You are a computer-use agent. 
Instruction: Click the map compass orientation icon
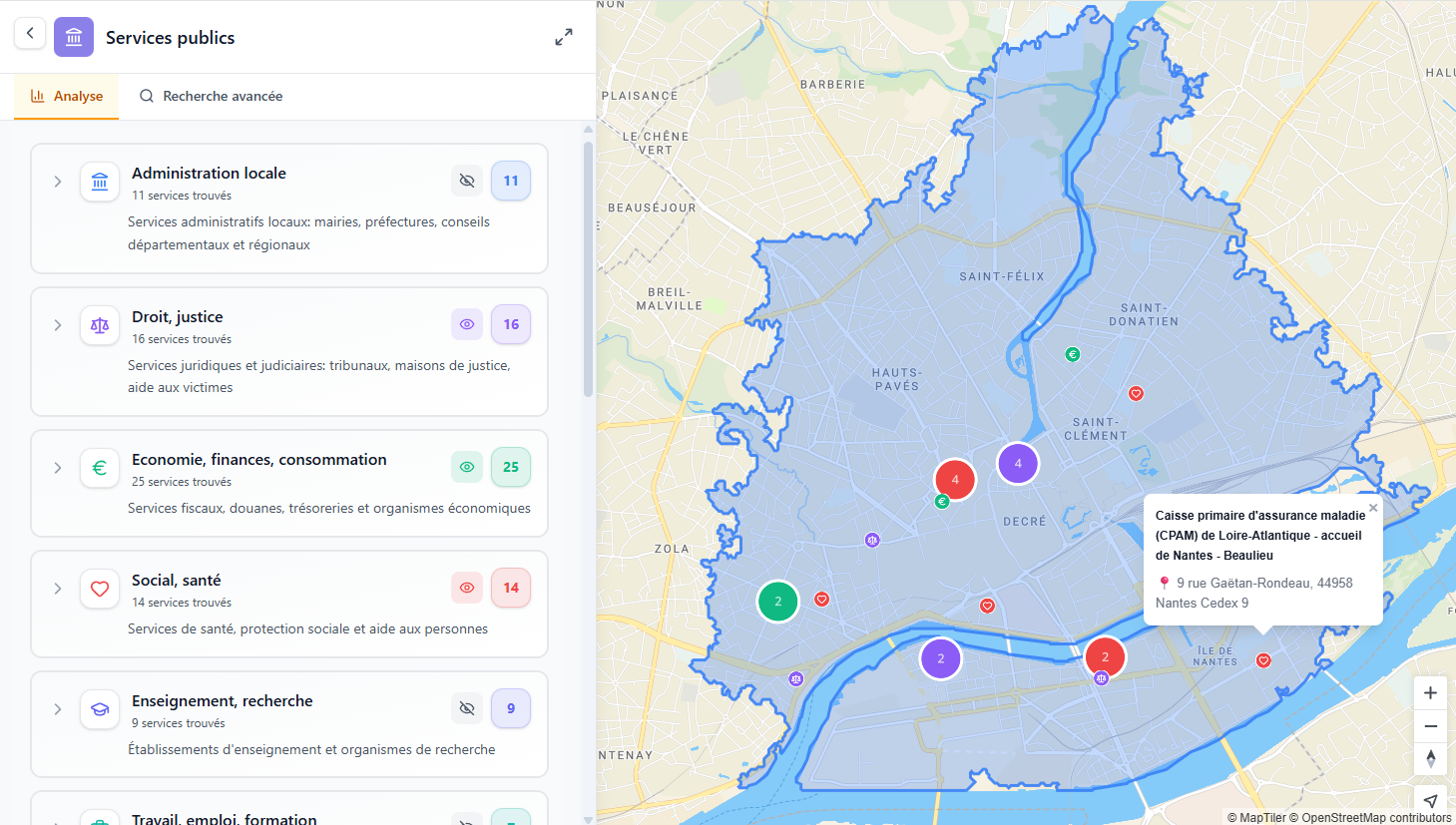coord(1430,759)
